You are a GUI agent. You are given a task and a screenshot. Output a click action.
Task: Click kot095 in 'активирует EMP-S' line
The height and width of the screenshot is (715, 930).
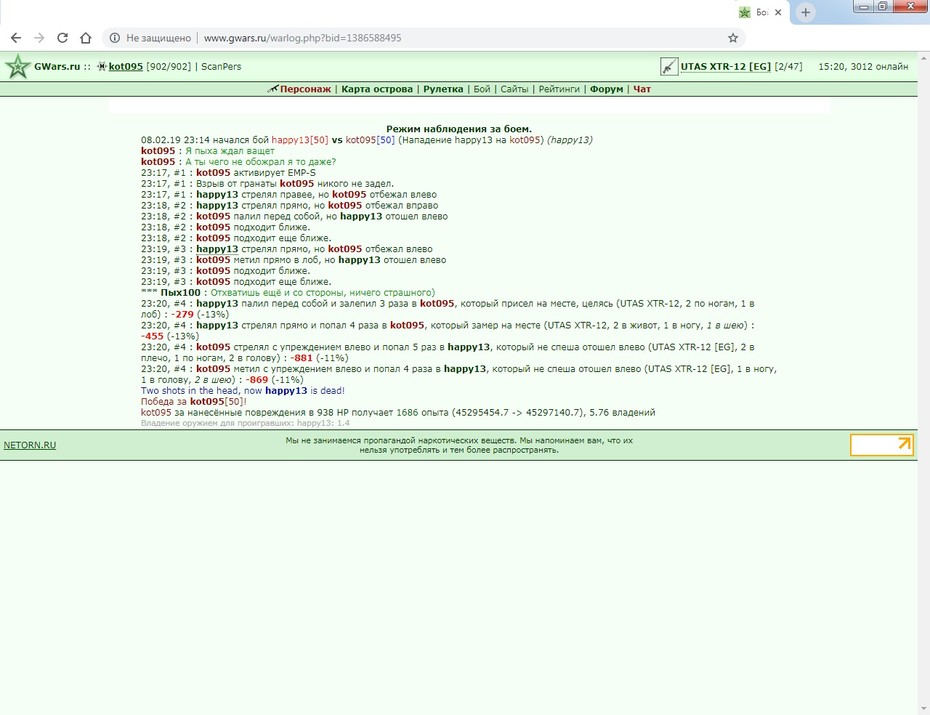pos(213,173)
